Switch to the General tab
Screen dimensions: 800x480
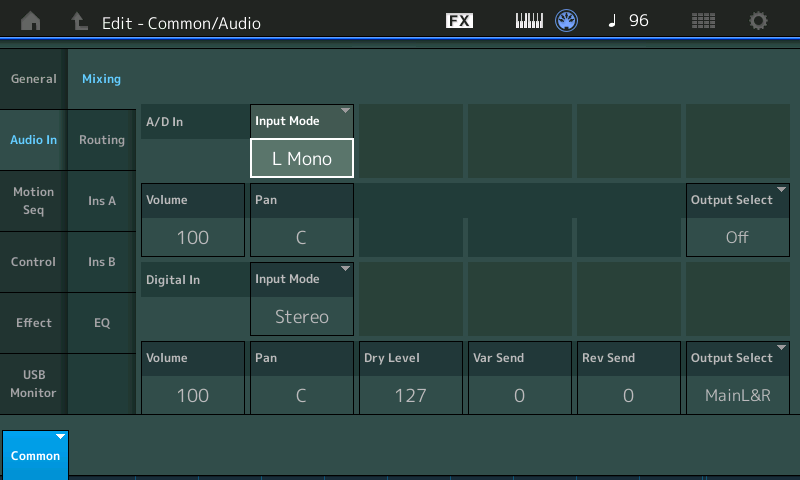[x=34, y=79]
